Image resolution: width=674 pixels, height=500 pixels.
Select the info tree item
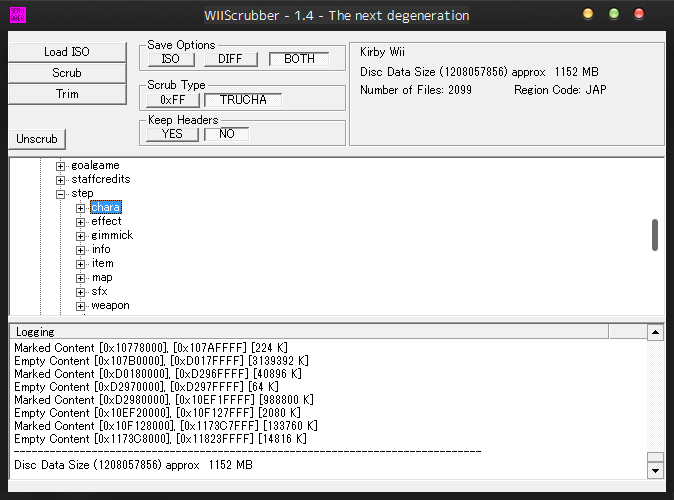point(101,249)
